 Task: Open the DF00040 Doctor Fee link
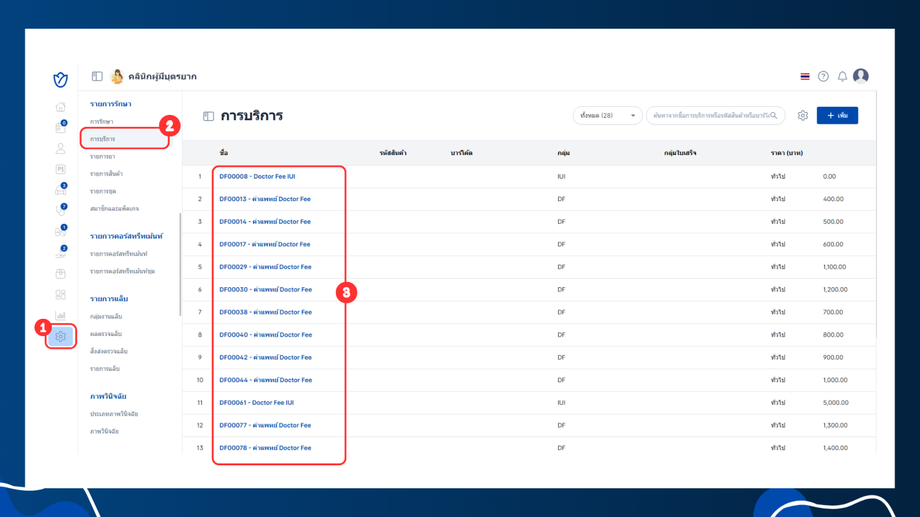(266, 334)
